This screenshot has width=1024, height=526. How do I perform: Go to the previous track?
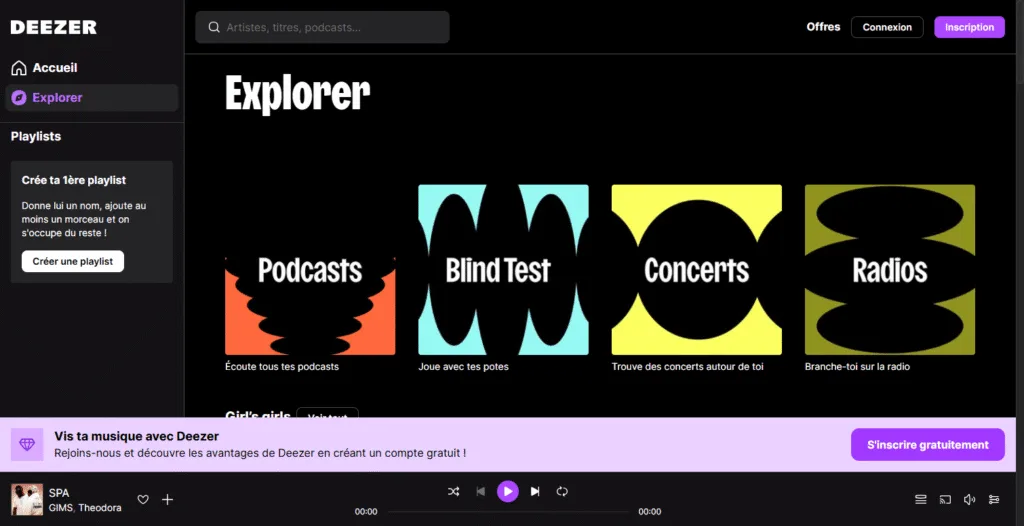[x=481, y=491]
